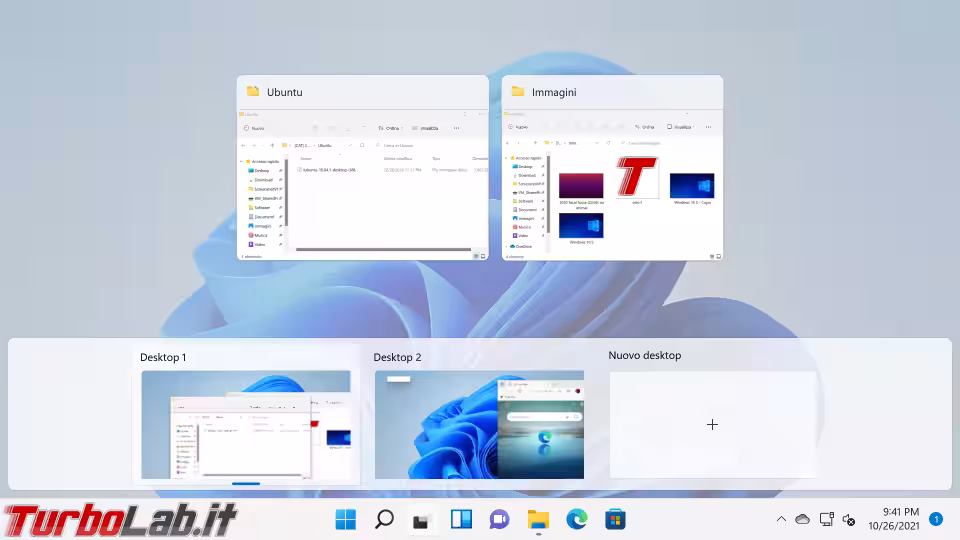
Task: Switch to Desktop 1 thumbnail
Action: (246, 424)
